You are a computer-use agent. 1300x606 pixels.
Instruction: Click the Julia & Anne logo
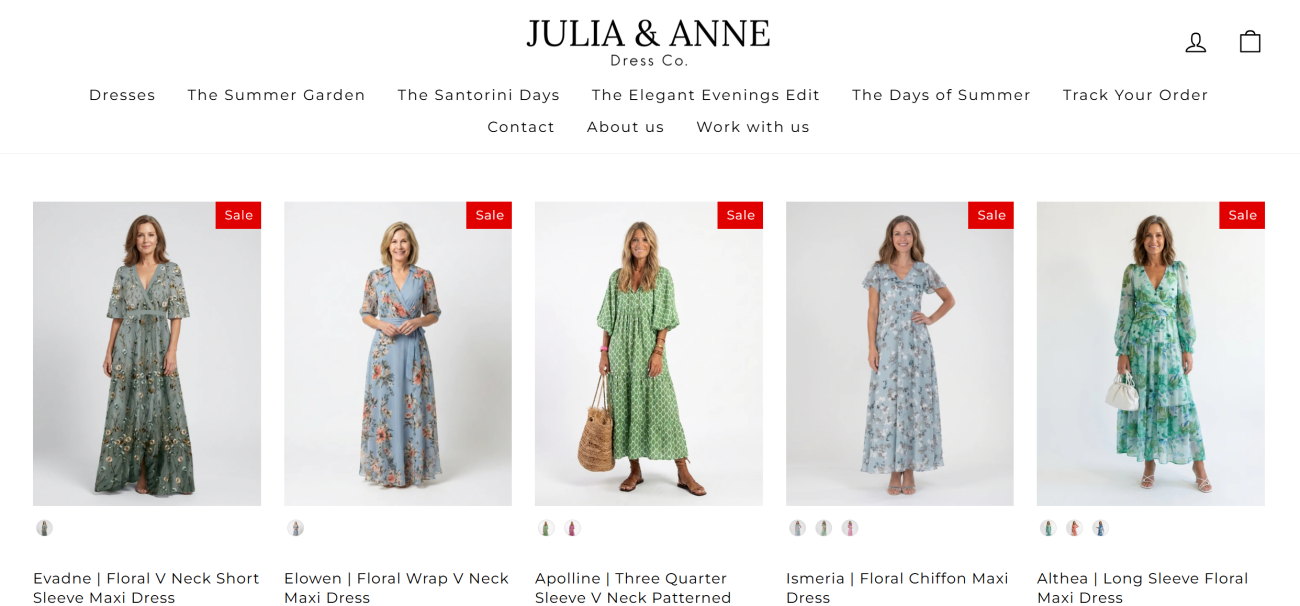[x=649, y=42]
